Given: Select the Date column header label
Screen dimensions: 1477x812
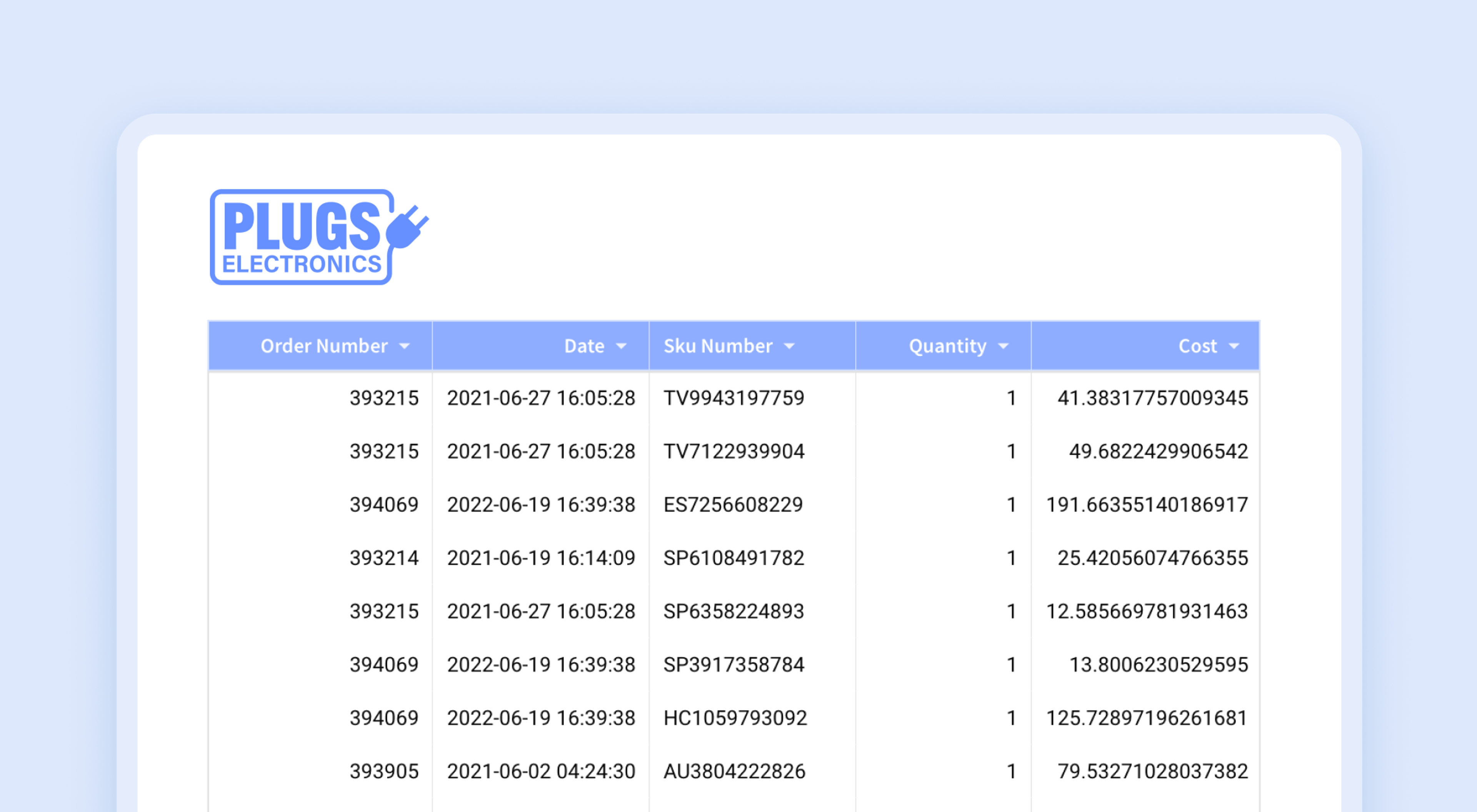Looking at the screenshot, I should click(584, 346).
